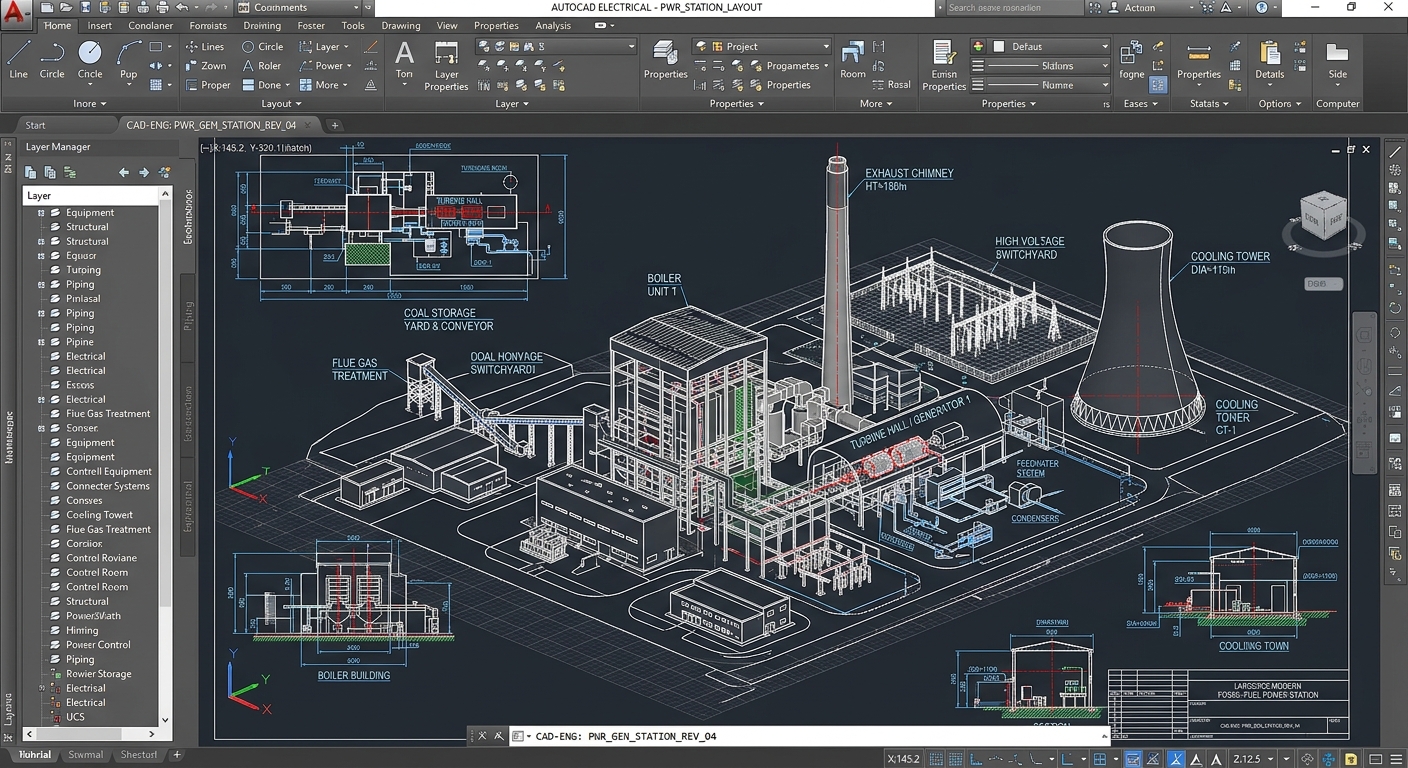The height and width of the screenshot is (768, 1408).
Task: Expand the Inore panel title arrow
Action: click(x=102, y=104)
